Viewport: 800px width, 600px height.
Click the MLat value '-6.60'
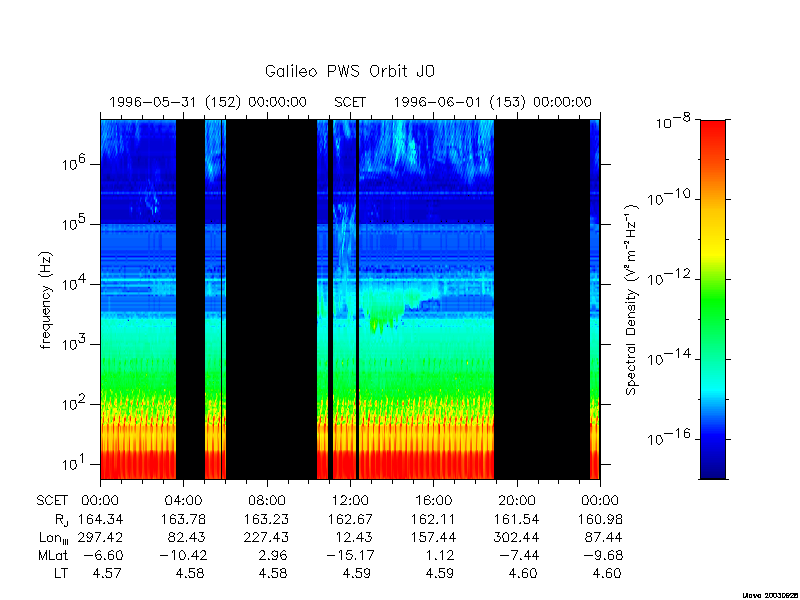pos(102,555)
